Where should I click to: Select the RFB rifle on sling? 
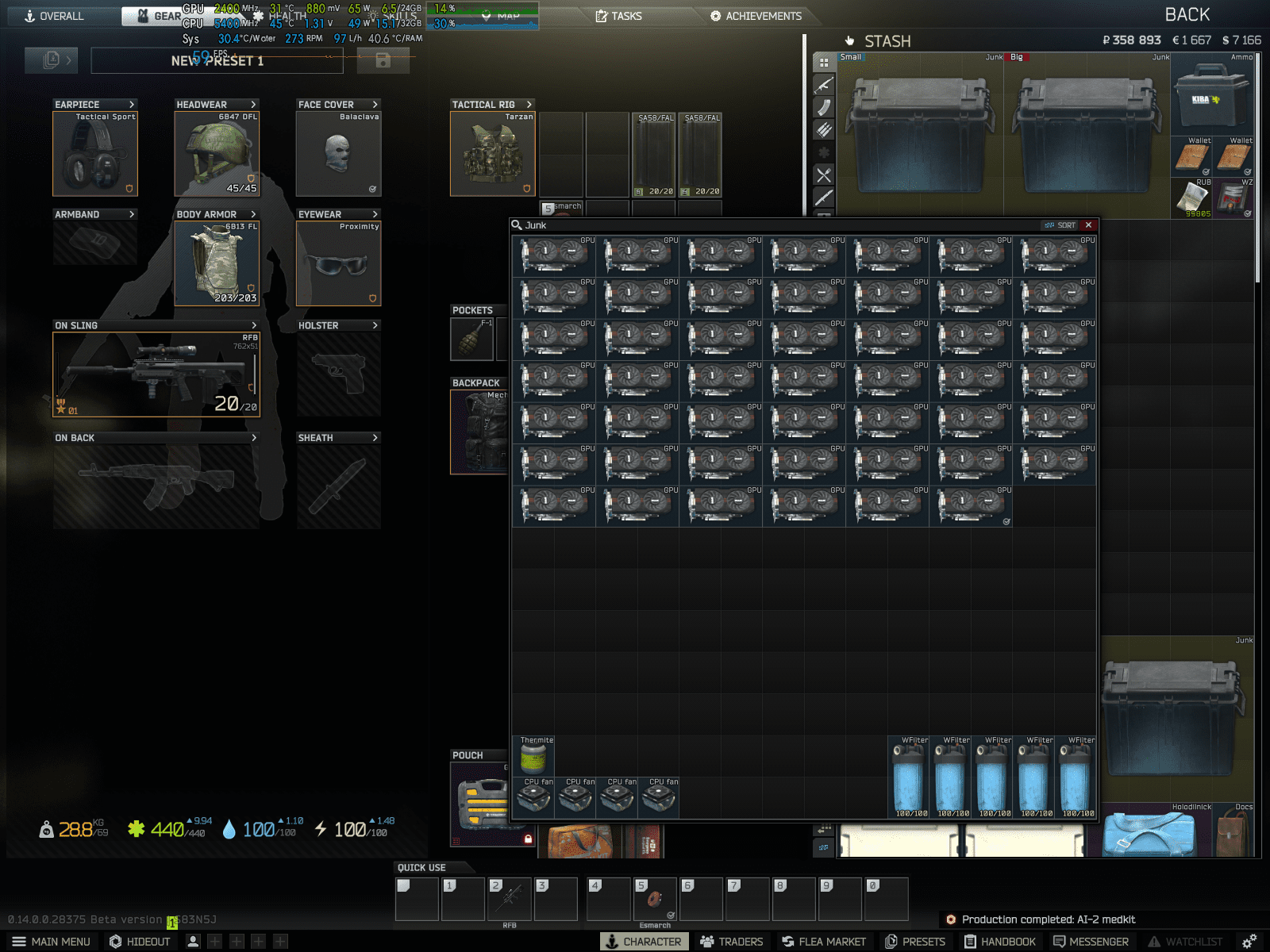click(156, 374)
